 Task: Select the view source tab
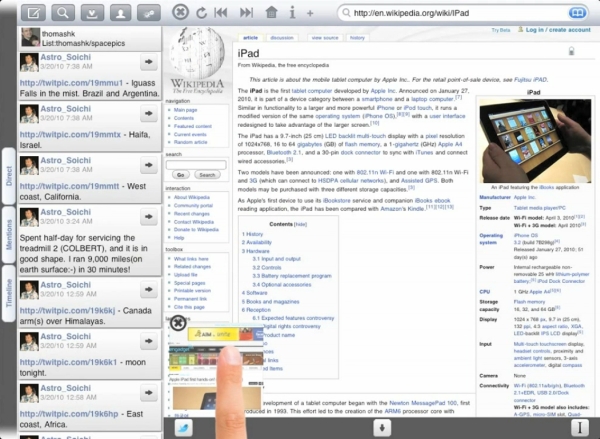(325, 38)
